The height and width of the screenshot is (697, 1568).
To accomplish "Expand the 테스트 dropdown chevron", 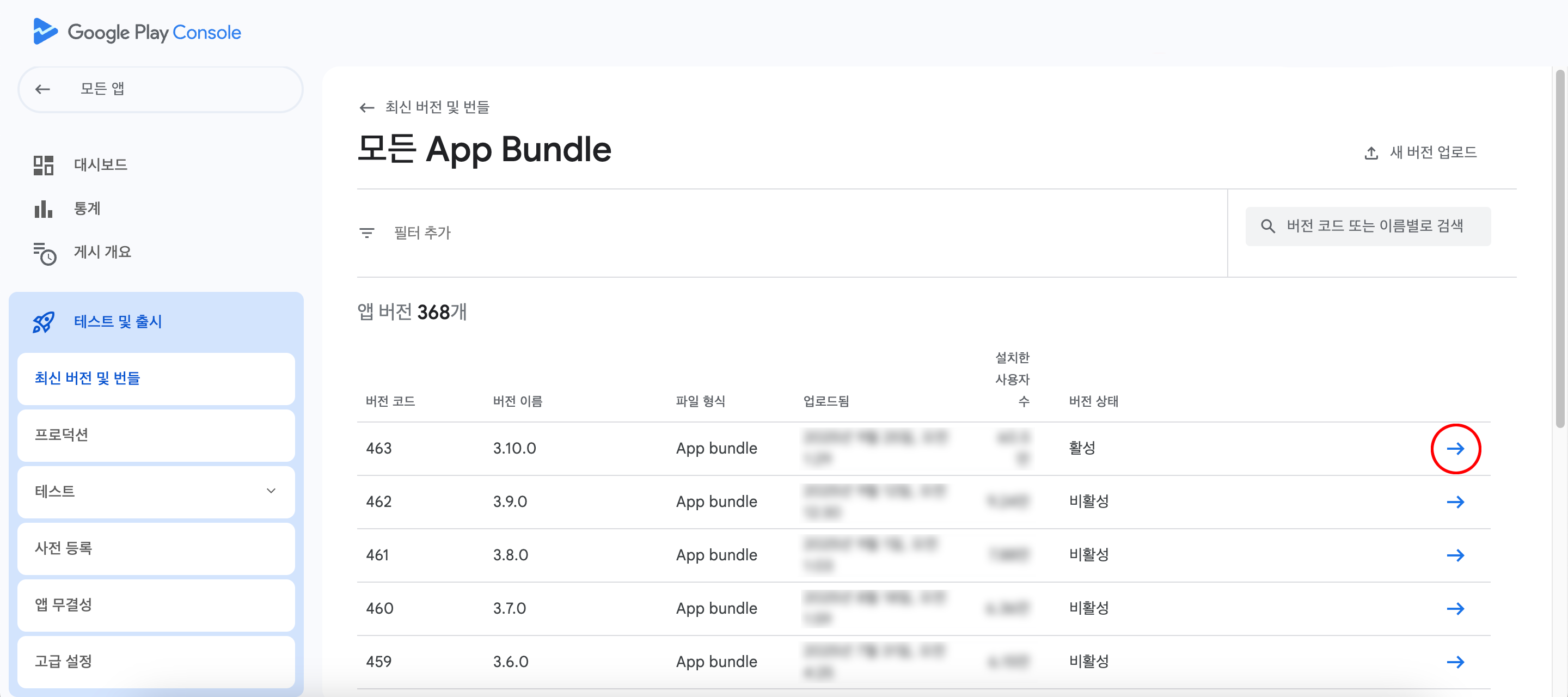I will click(x=271, y=491).
